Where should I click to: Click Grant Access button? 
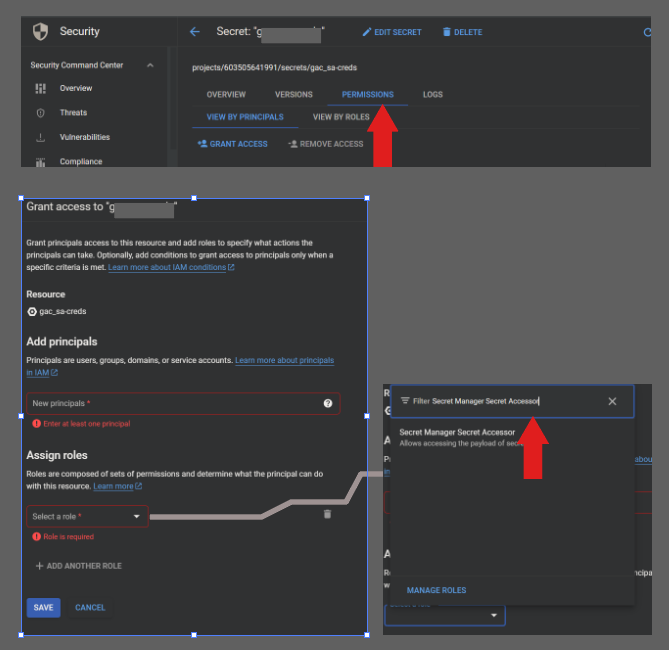tap(233, 144)
